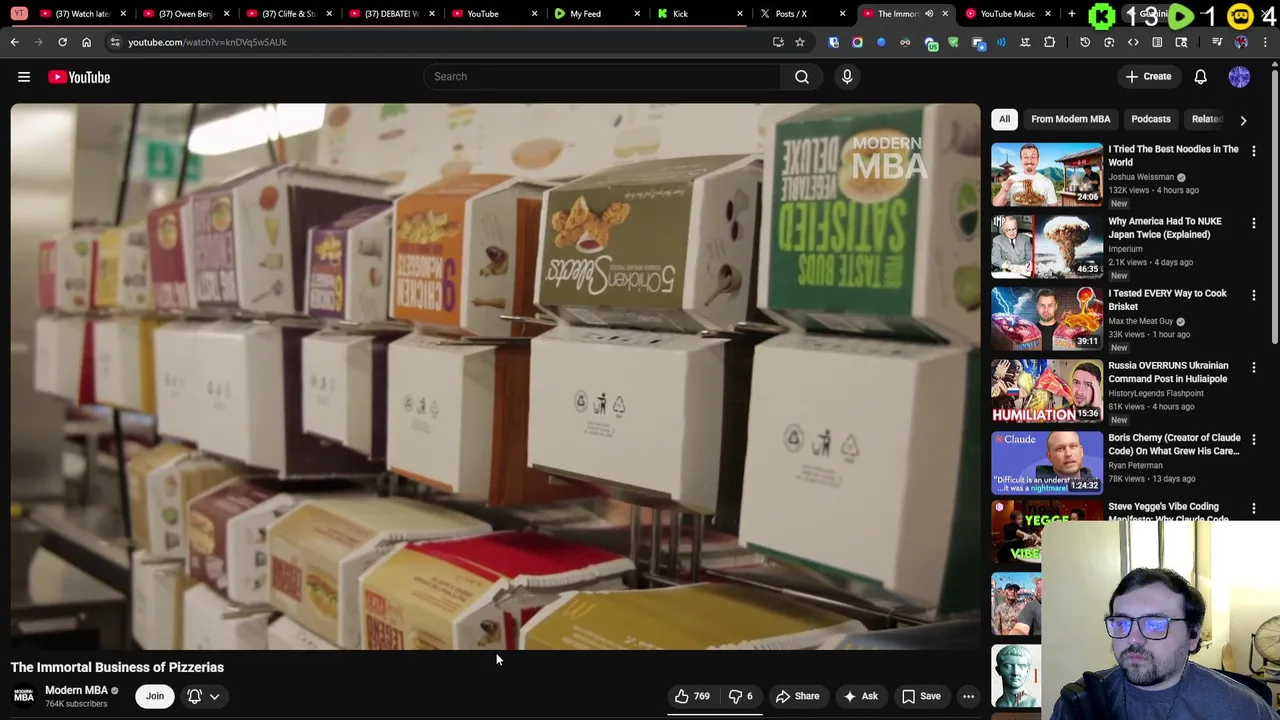Click the Join button

coord(155,696)
